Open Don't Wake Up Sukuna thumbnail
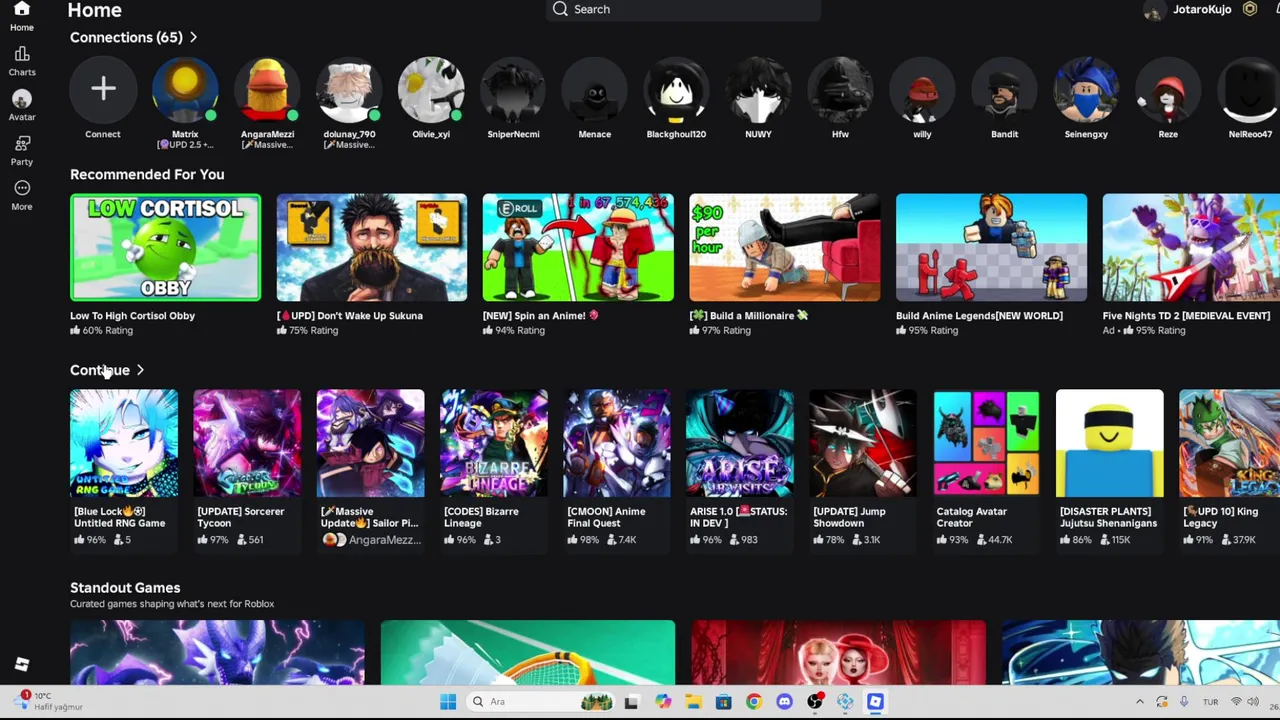 [x=372, y=247]
